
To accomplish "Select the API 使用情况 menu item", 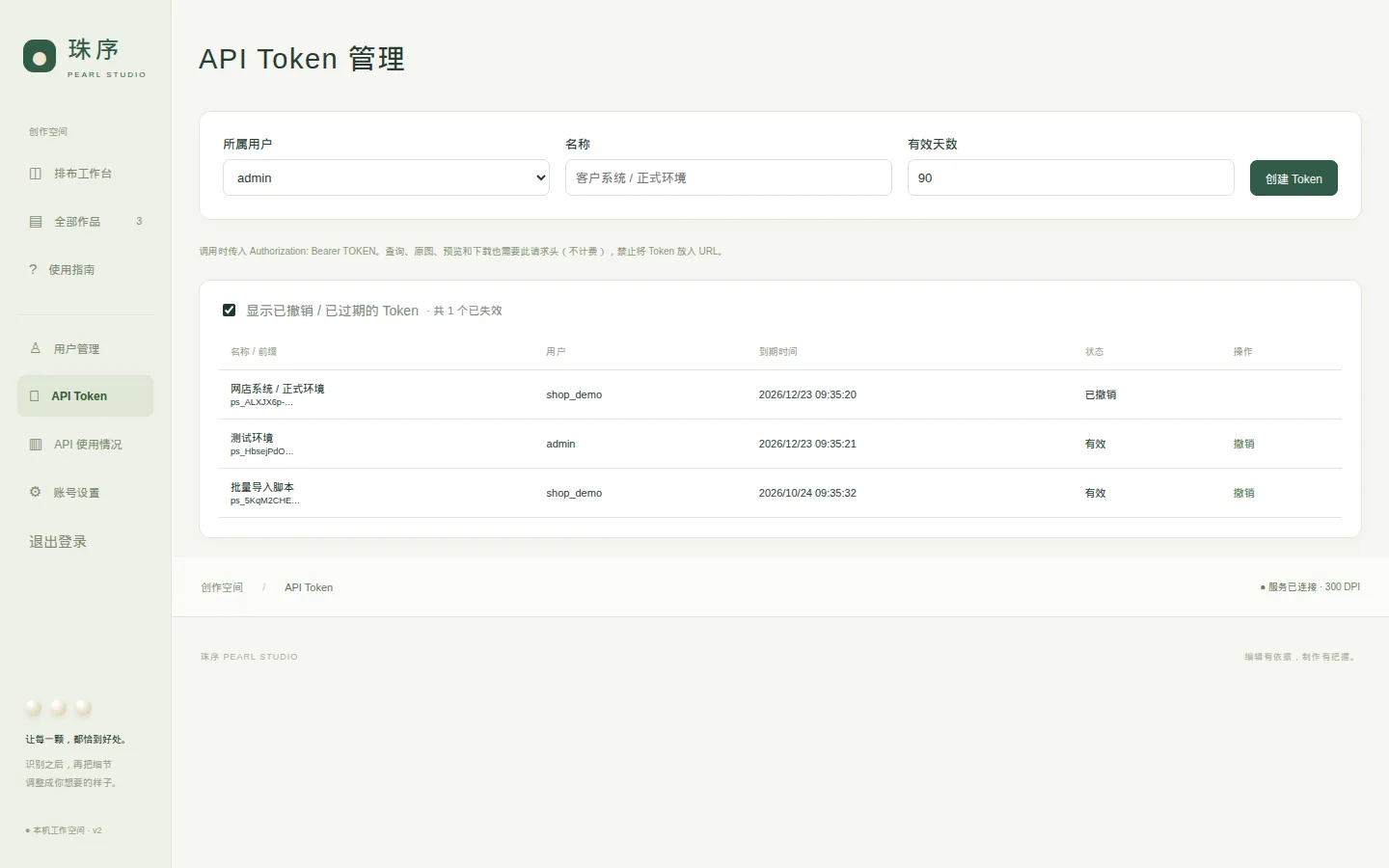I will coord(85,445).
